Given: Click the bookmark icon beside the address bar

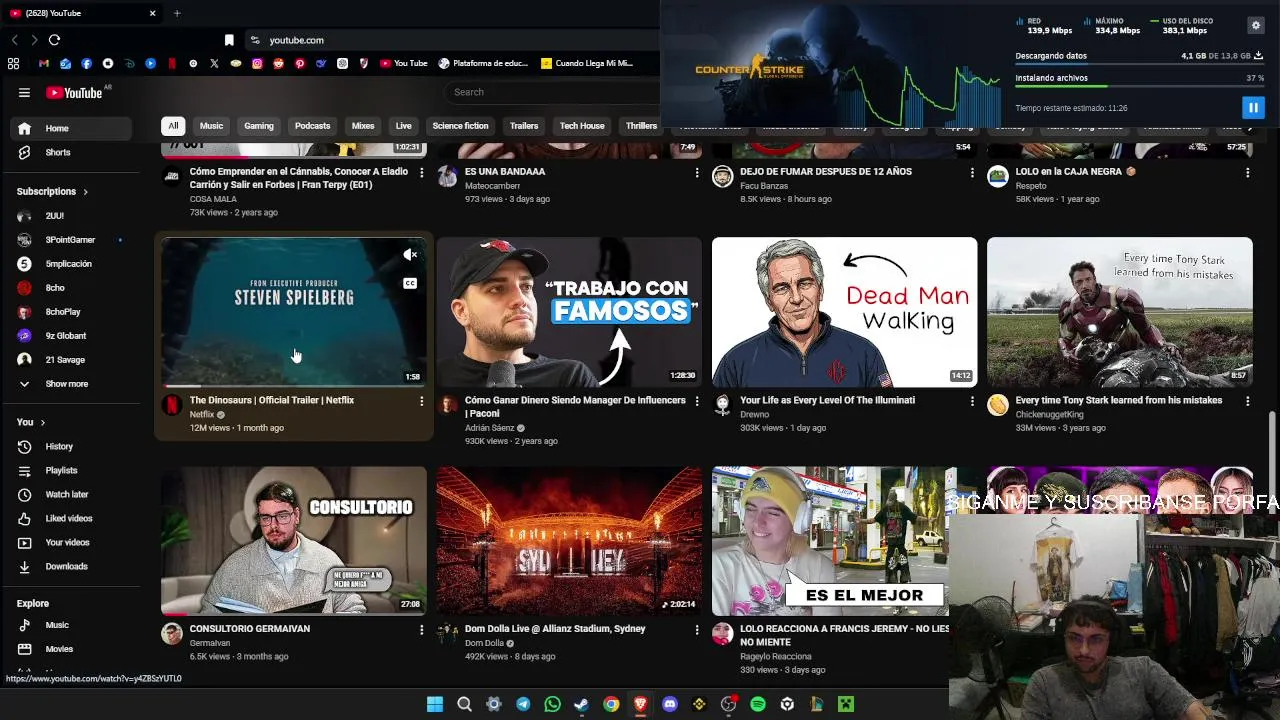Looking at the screenshot, I should coord(229,40).
